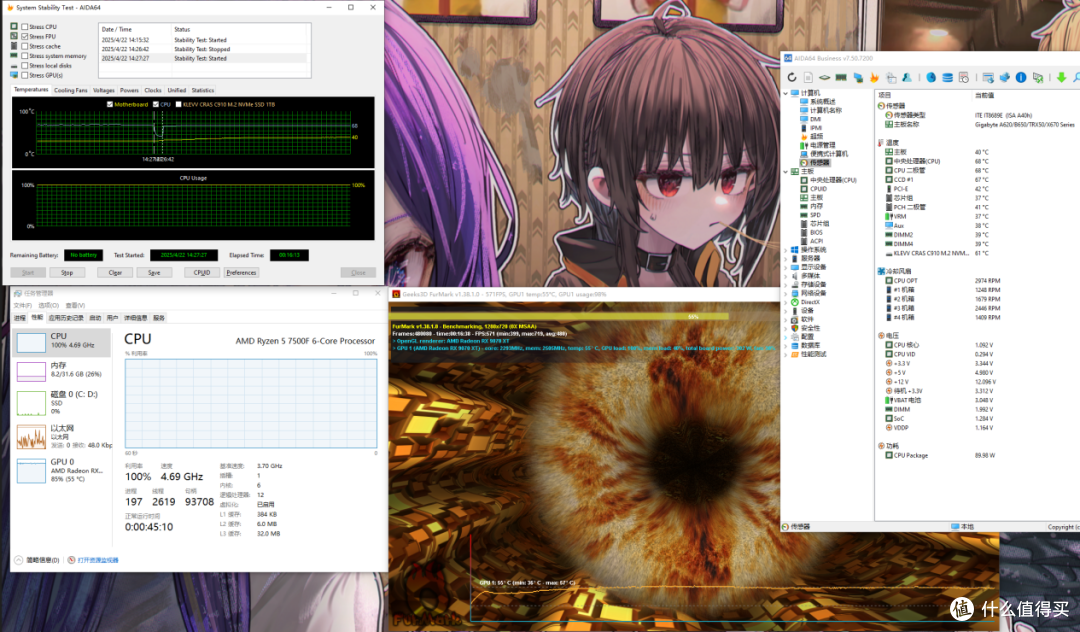Switch to the Powers tab
Viewport: 1080px width, 632px height.
coord(129,90)
